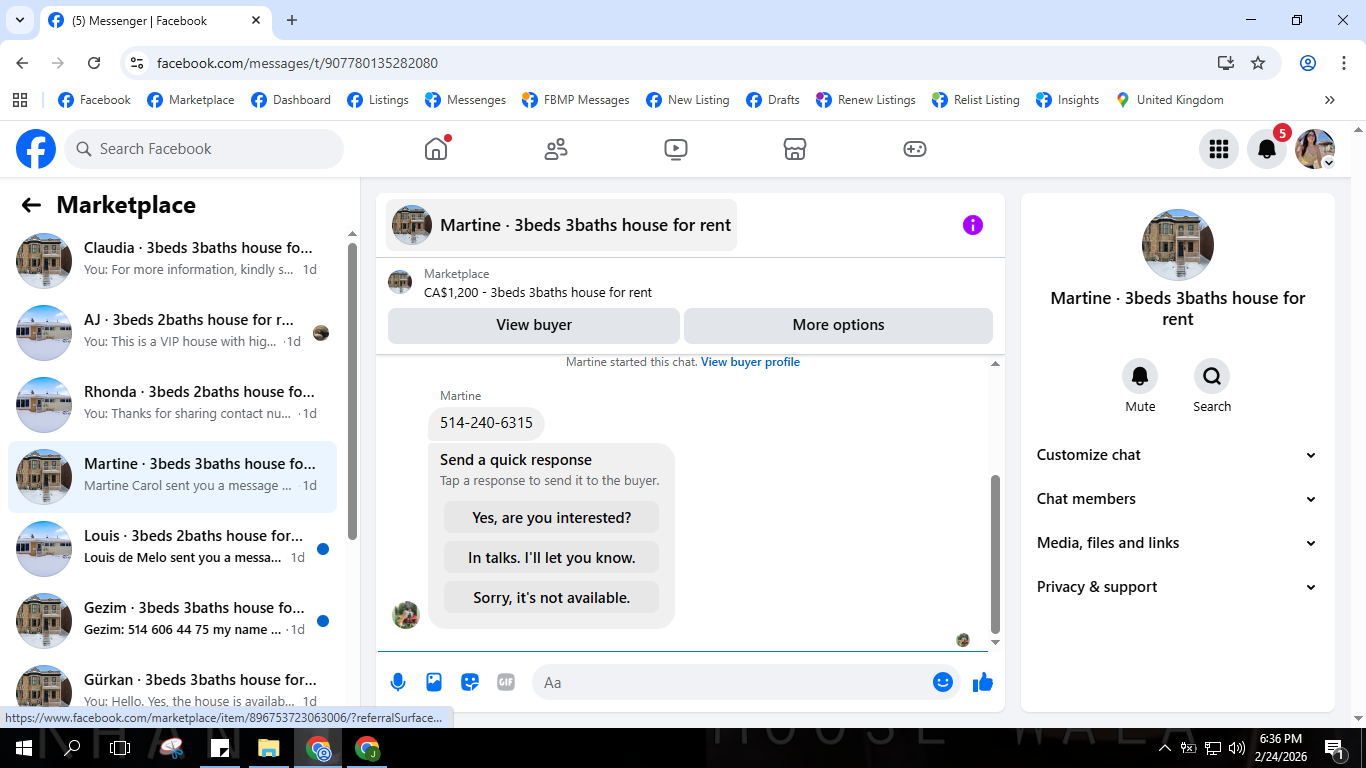Open account menu via profile picture
1366x768 pixels.
pos(1315,149)
